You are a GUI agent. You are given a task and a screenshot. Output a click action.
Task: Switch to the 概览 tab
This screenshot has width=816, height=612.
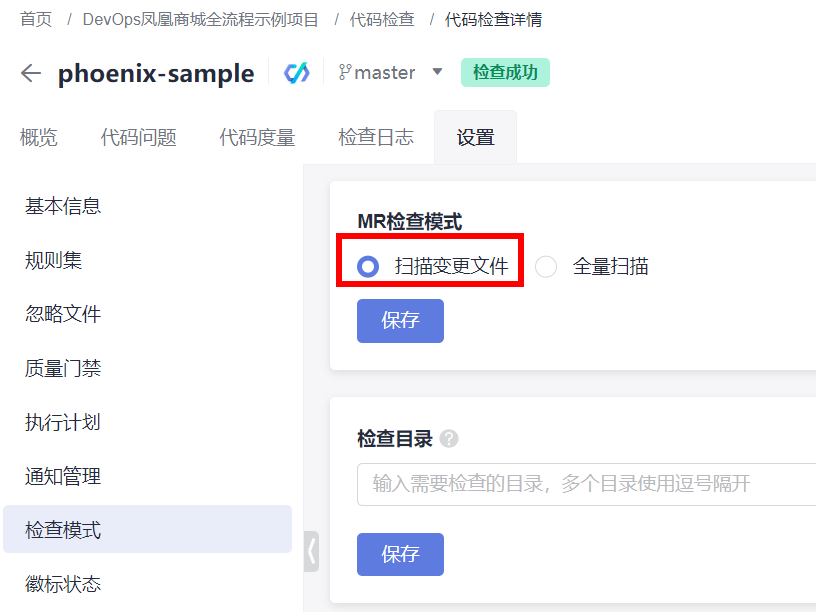[x=39, y=138]
